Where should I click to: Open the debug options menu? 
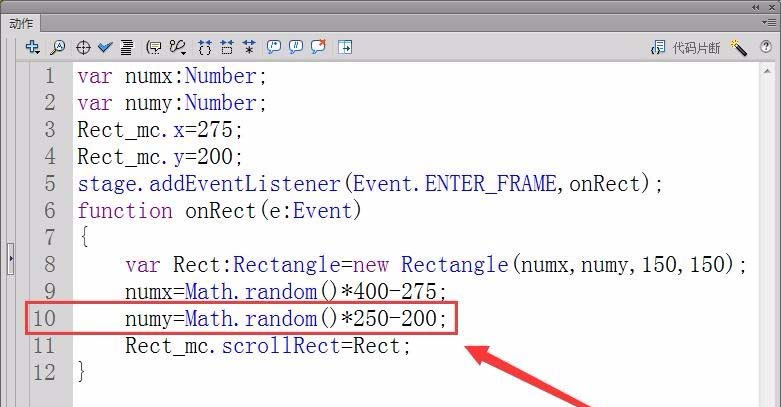click(177, 47)
